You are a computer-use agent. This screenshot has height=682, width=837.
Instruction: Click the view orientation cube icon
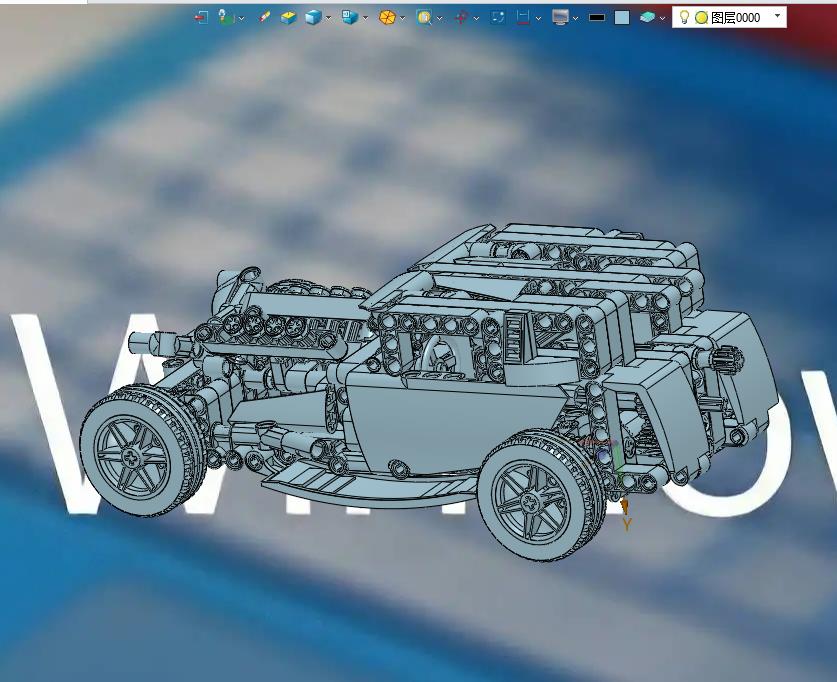pos(350,18)
